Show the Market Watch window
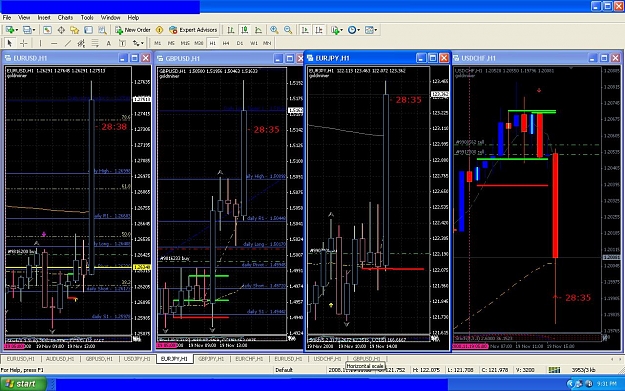This screenshot has height=391, width=625. (47, 30)
